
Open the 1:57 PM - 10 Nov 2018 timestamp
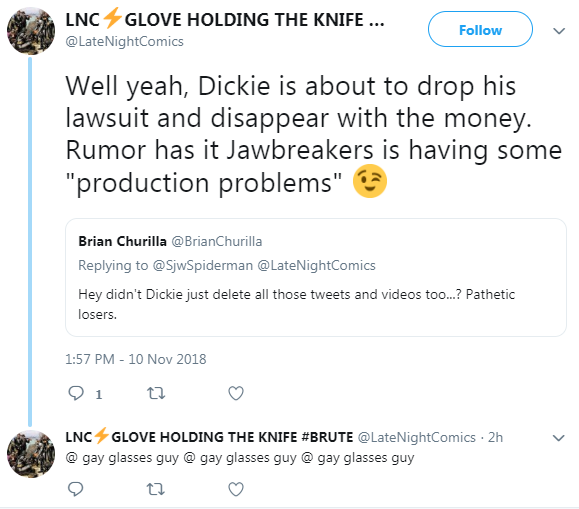click(x=136, y=359)
